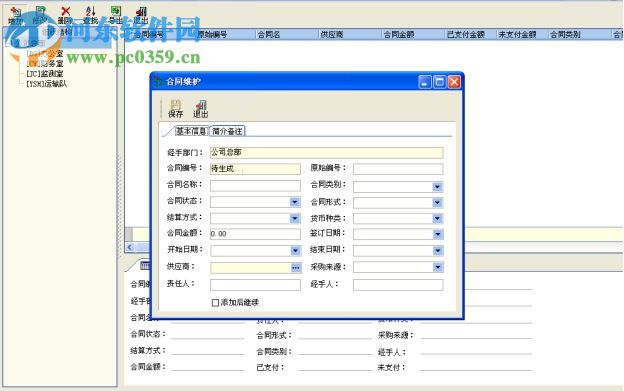Click the 增加 (Add) toolbar icon

[x=16, y=15]
